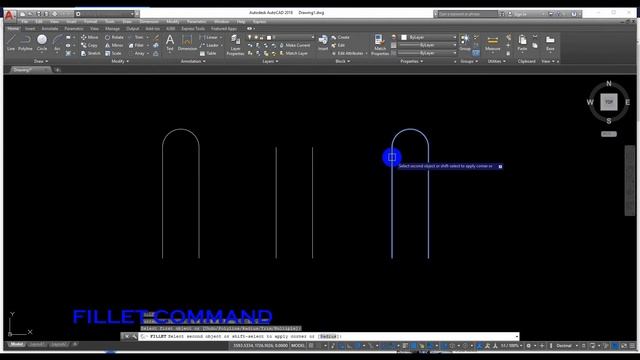Image resolution: width=640 pixels, height=360 pixels.
Task: Open Layer Properties
Action: tap(235, 45)
